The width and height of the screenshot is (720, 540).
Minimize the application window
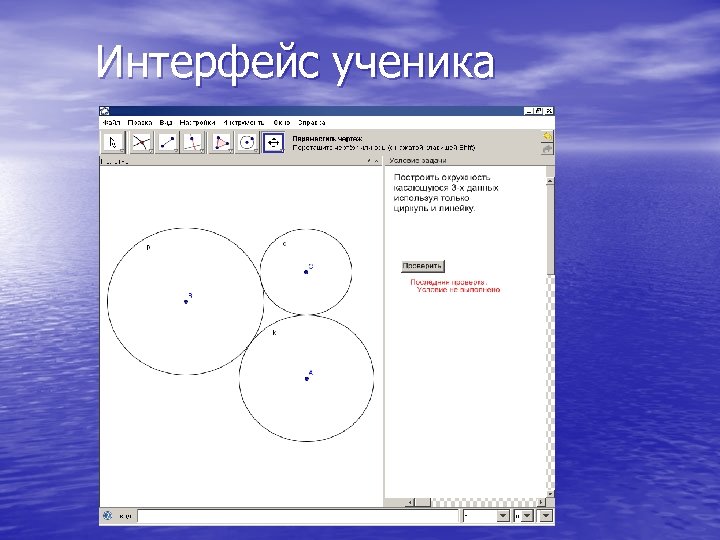[529, 111]
